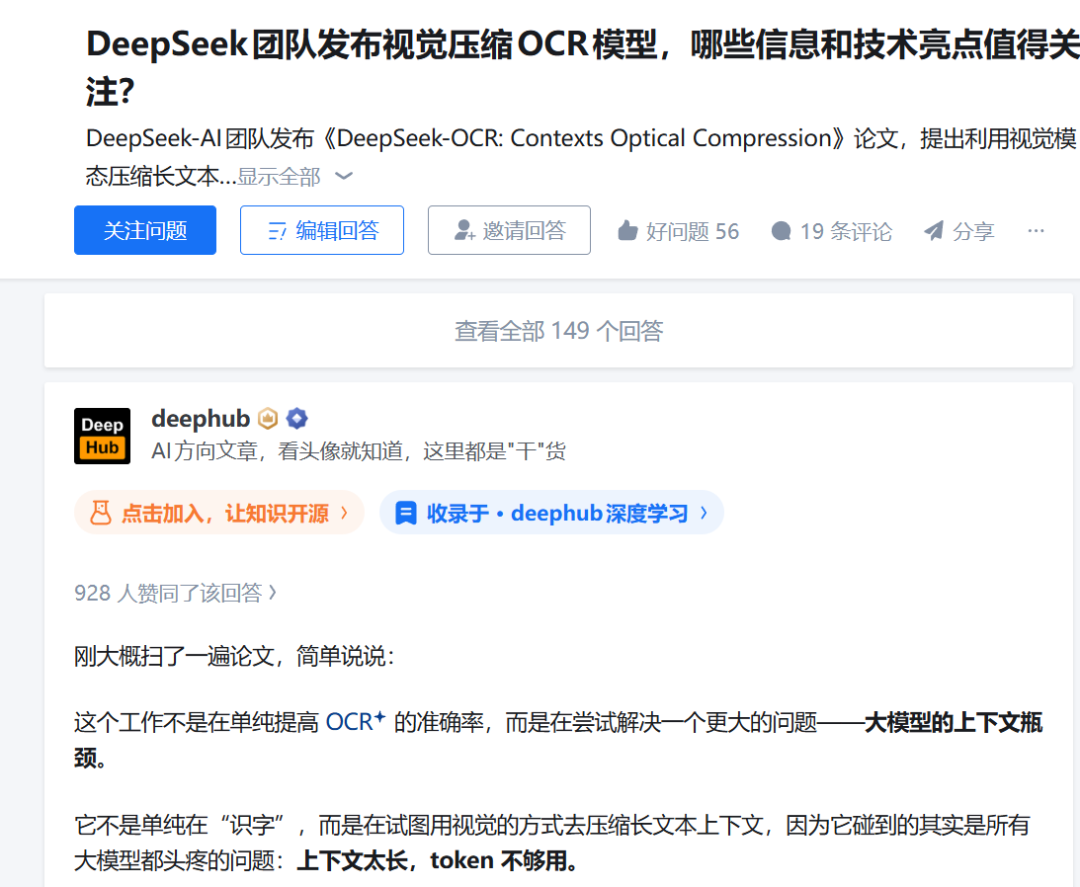Expand question description via 显示全部
This screenshot has height=887, width=1080.
(295, 177)
